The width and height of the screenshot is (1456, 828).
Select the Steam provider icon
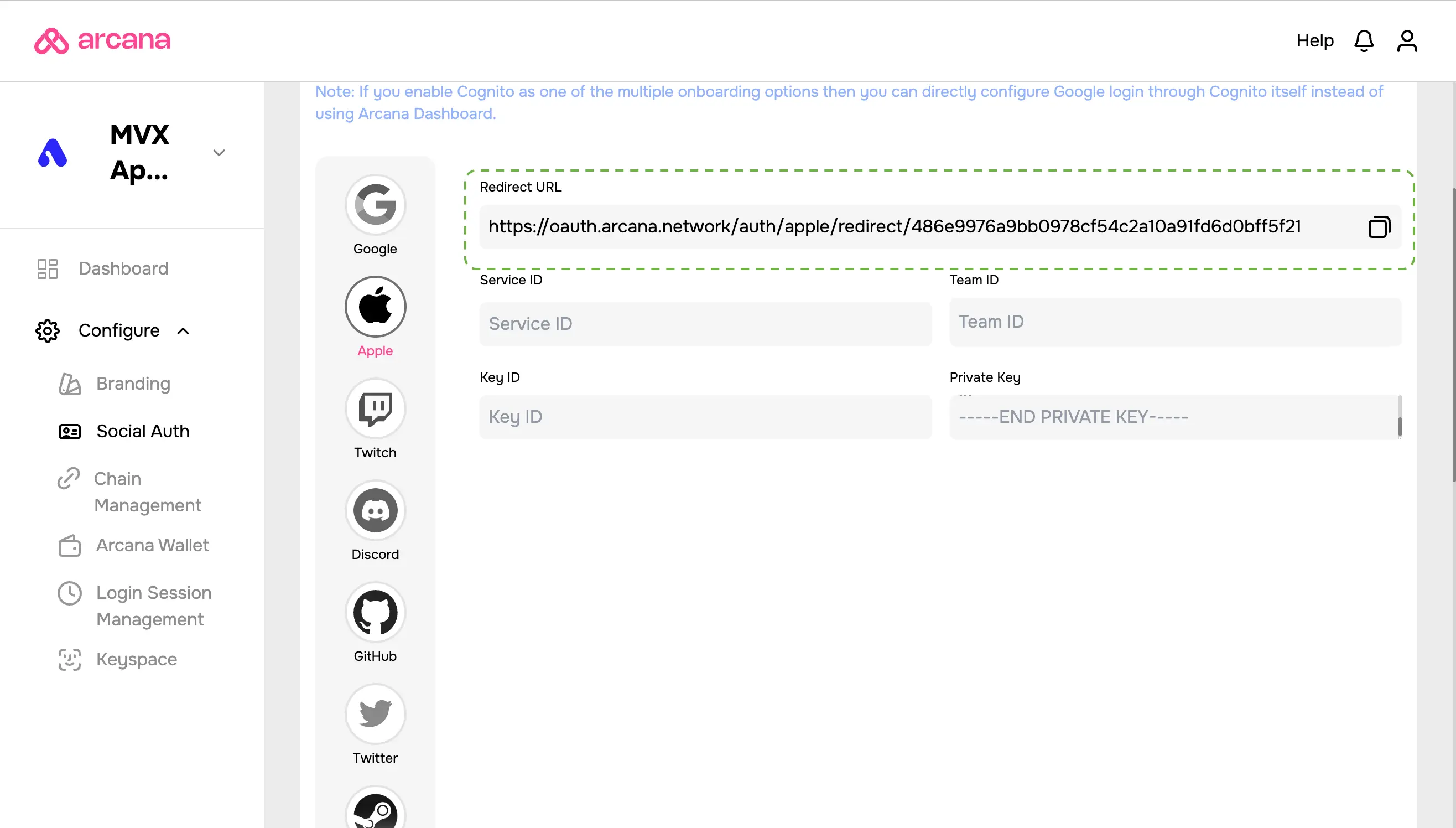(375, 808)
